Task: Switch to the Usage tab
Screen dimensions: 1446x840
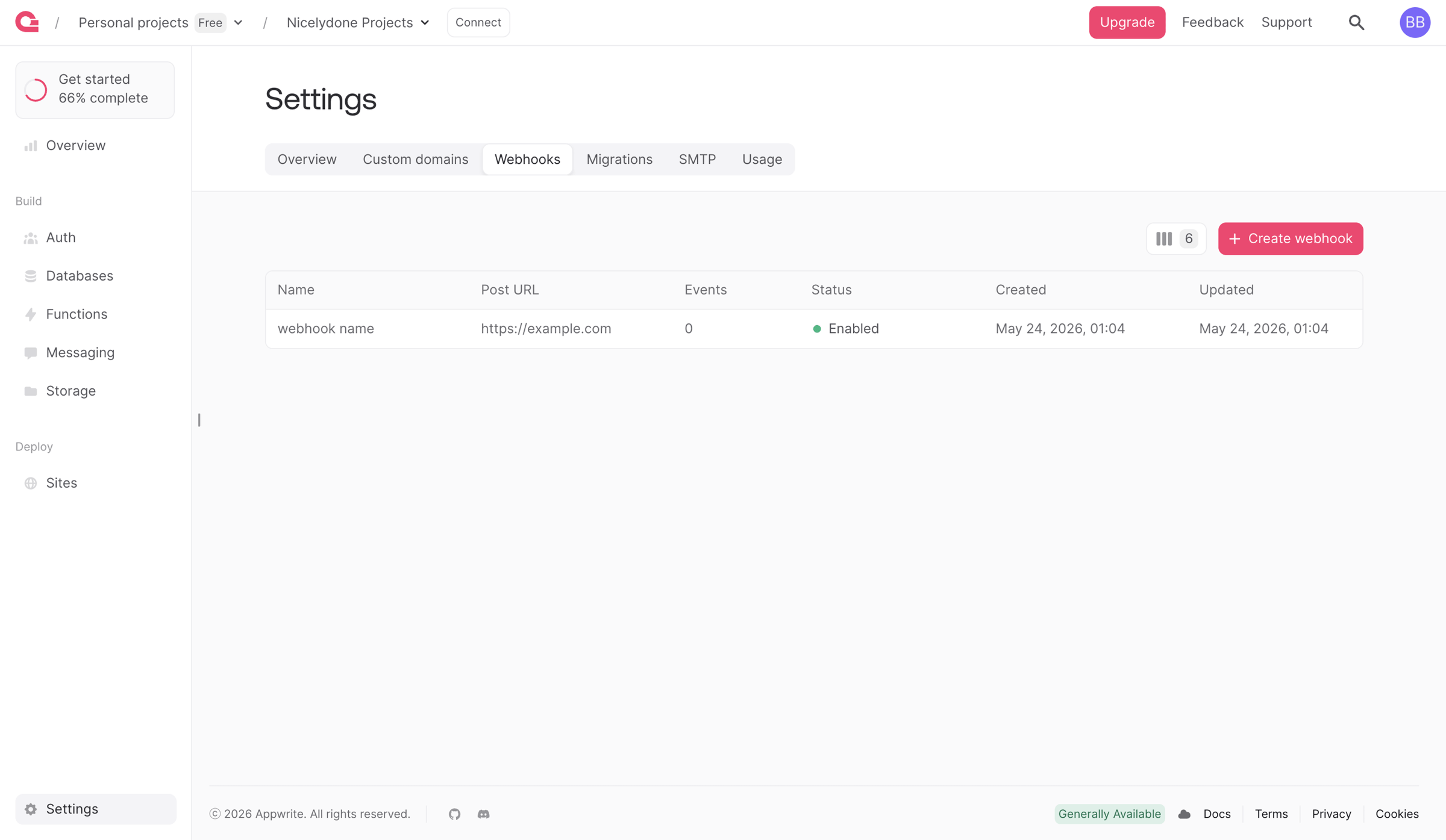Action: click(x=762, y=159)
